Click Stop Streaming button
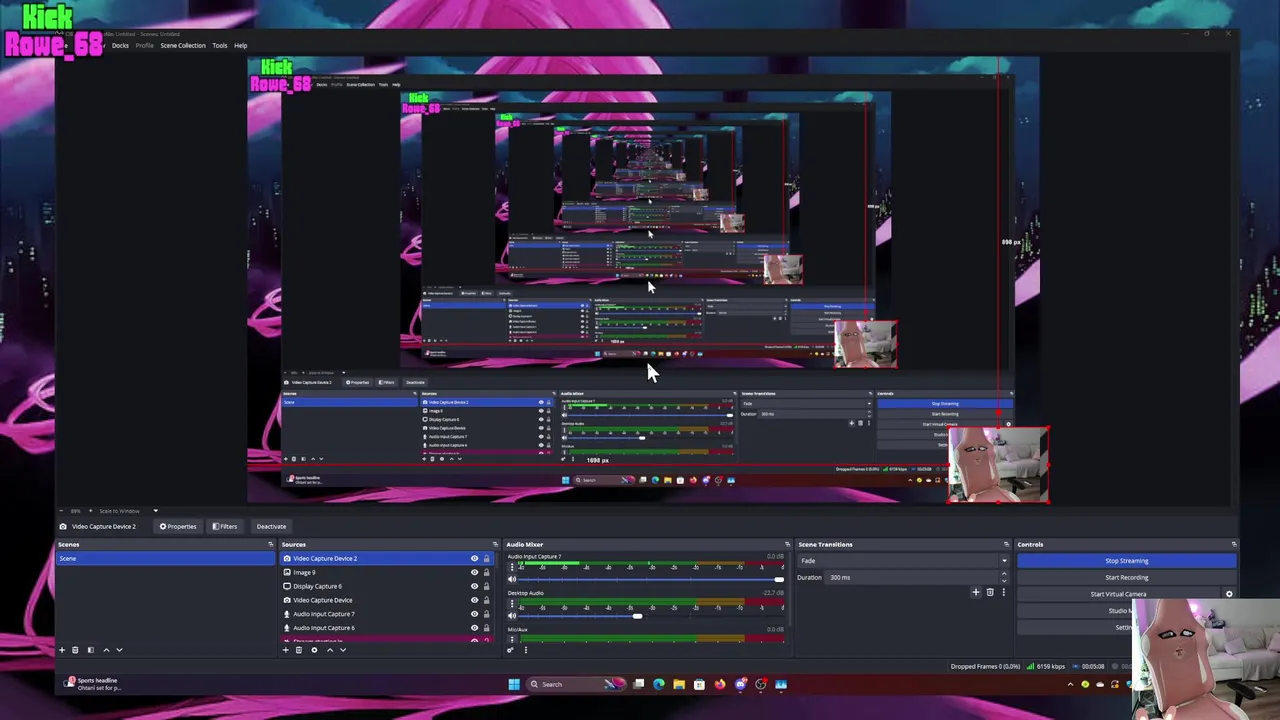The image size is (1280, 720). click(x=1126, y=561)
